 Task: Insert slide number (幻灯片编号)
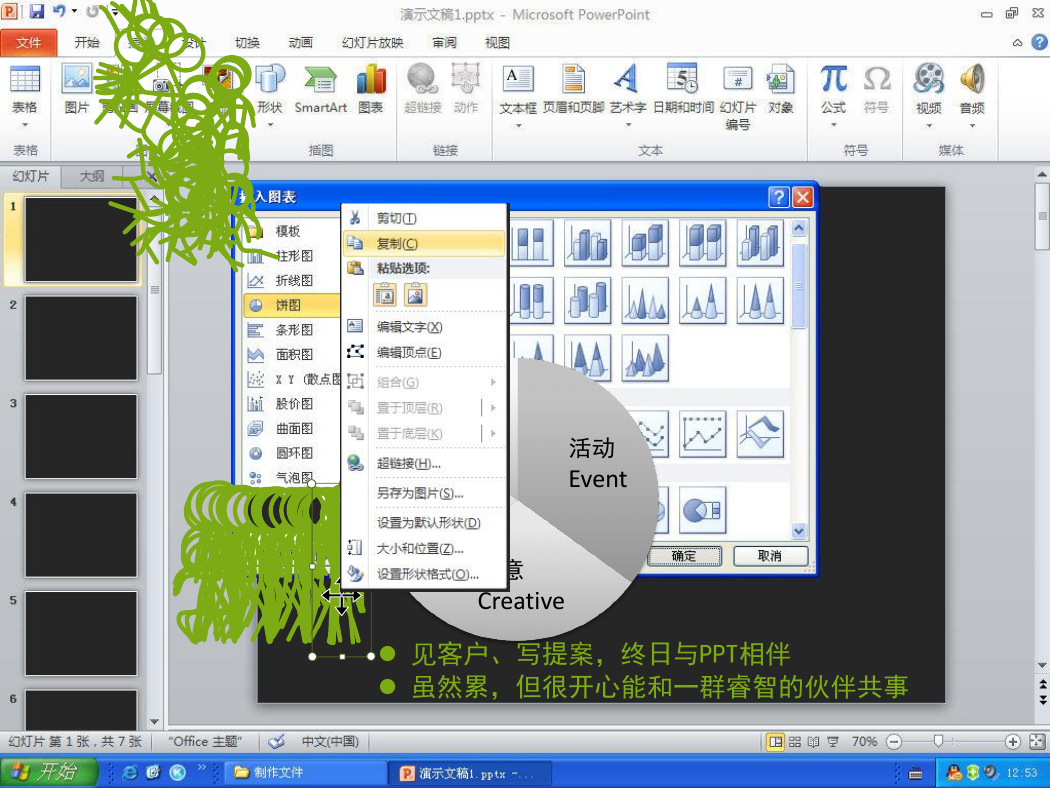point(738,97)
